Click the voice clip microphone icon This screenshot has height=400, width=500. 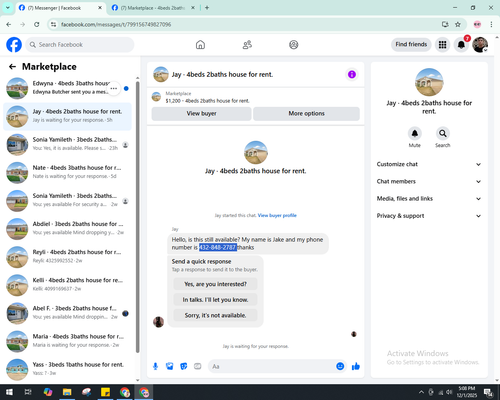tap(155, 366)
